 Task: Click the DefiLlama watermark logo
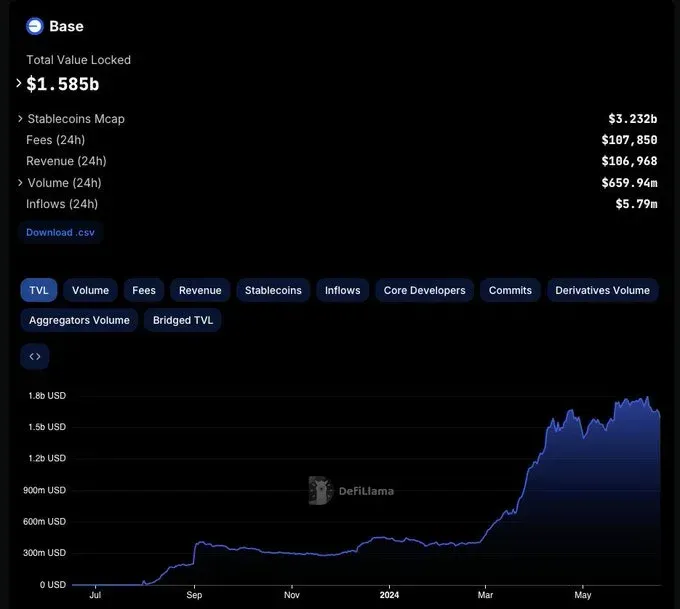[351, 491]
